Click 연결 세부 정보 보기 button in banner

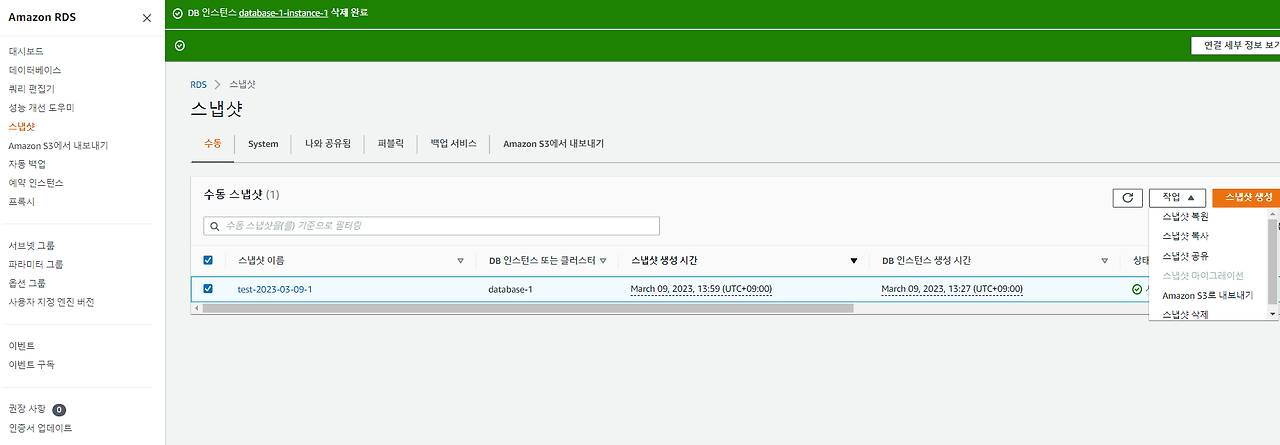pos(1236,45)
